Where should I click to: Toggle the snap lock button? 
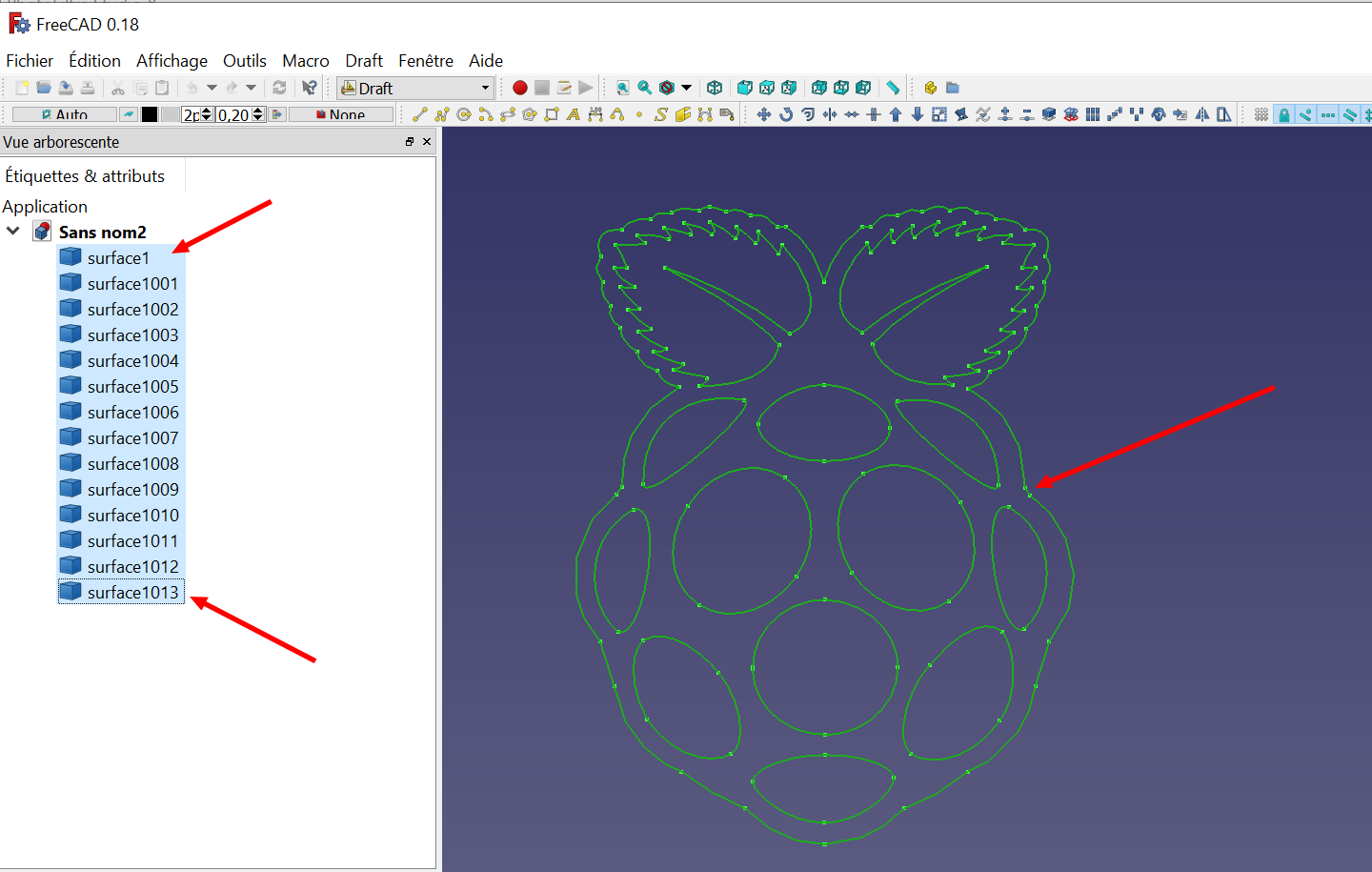point(1284,114)
